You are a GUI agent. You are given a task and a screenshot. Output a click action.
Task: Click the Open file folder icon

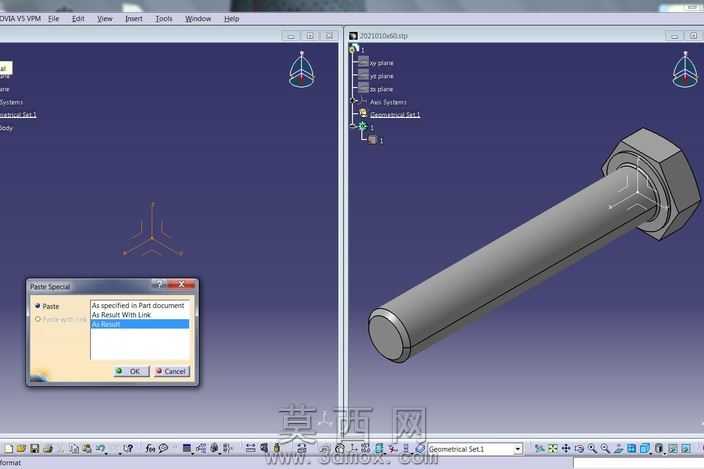click(x=21, y=448)
